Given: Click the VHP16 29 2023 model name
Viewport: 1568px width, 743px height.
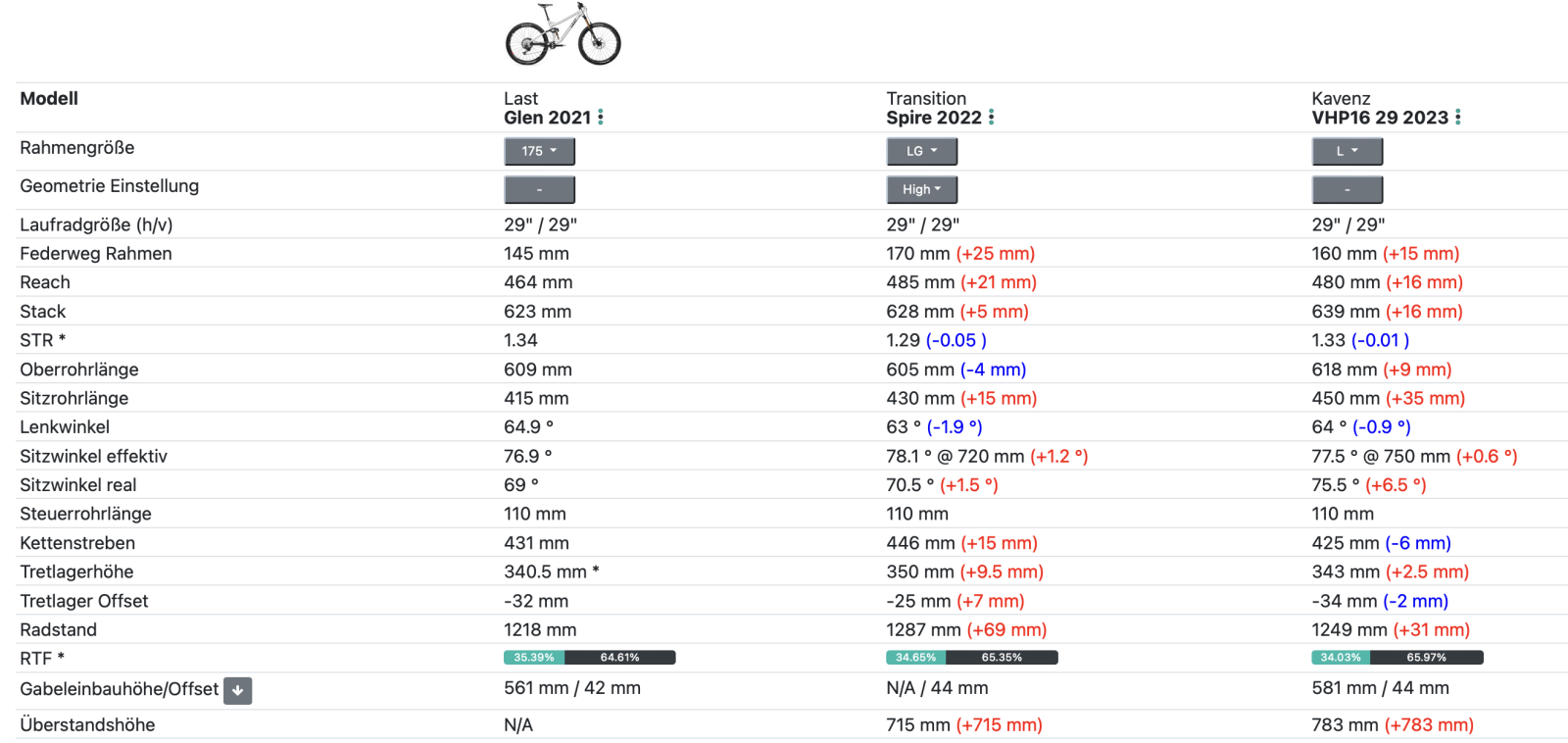Looking at the screenshot, I should click(x=1379, y=118).
